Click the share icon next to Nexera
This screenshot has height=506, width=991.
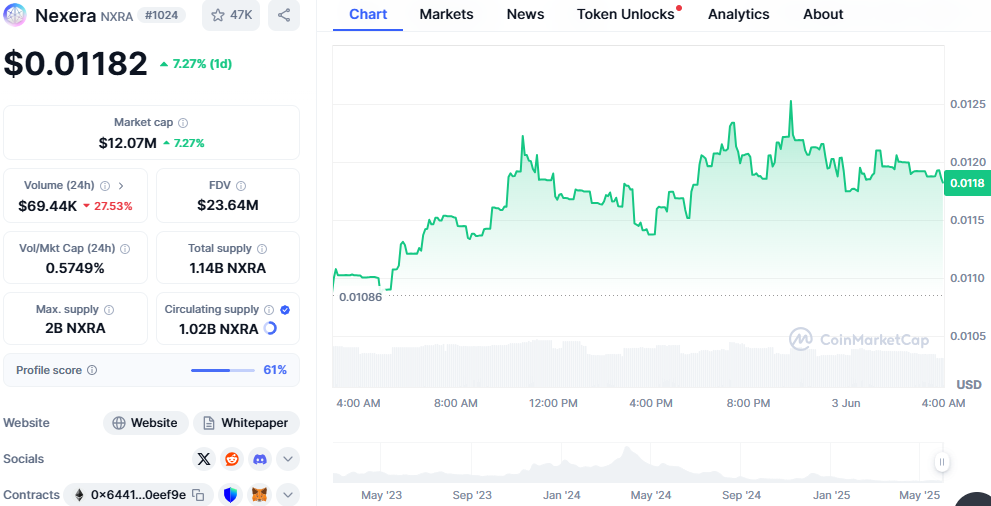click(x=284, y=15)
